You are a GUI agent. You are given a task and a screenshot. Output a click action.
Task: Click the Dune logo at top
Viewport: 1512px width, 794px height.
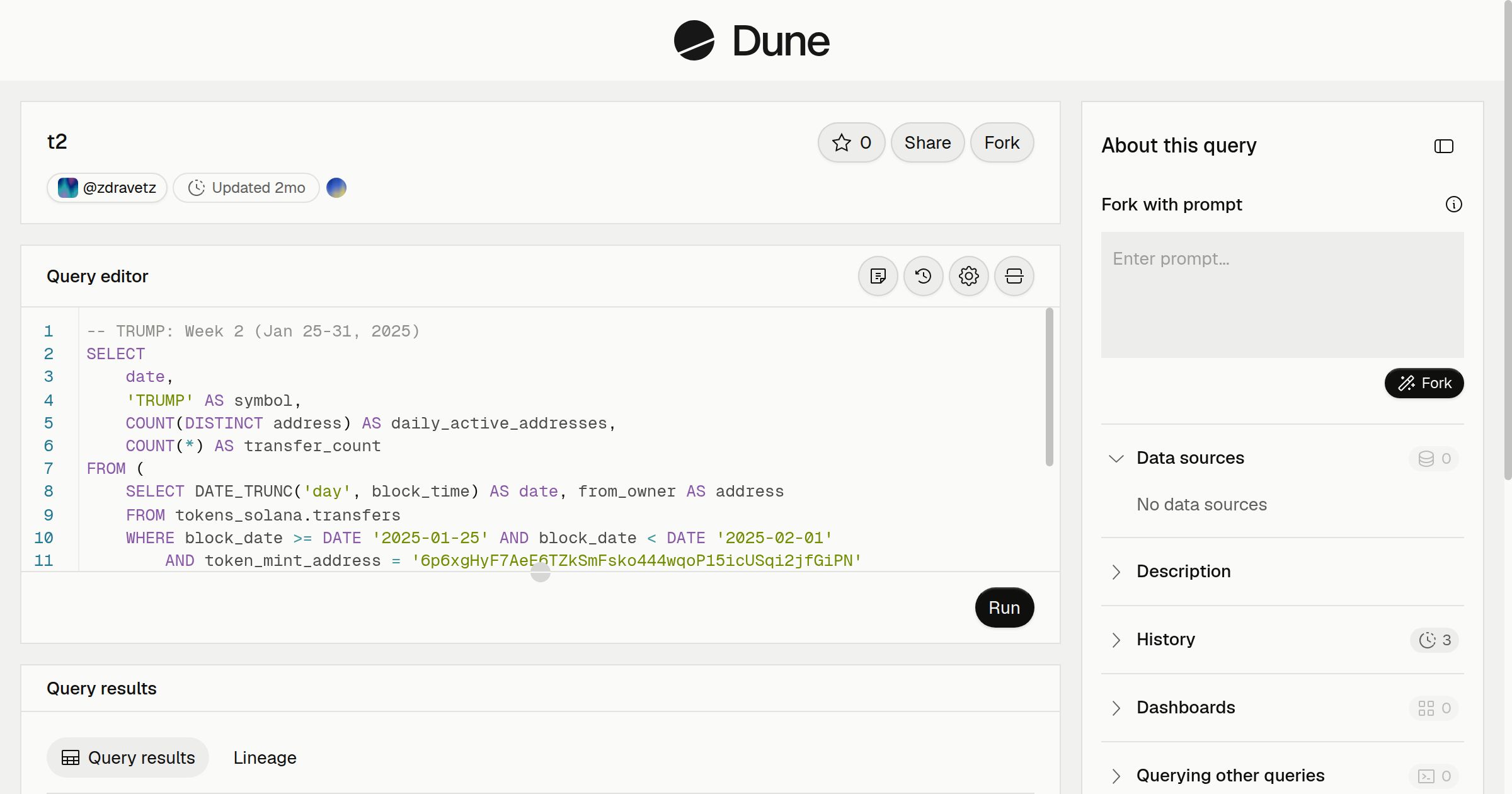click(x=752, y=40)
